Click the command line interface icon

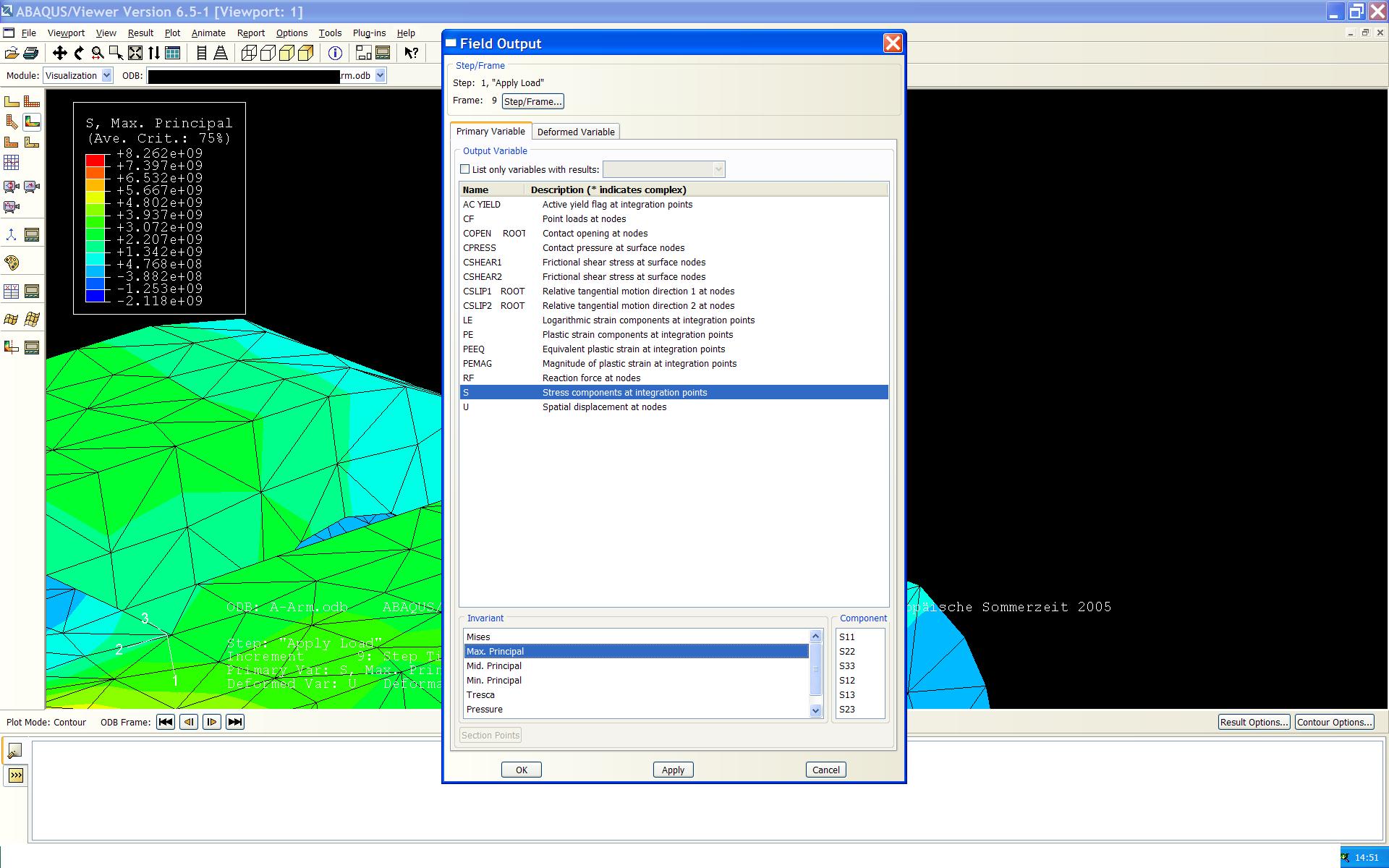point(16,775)
